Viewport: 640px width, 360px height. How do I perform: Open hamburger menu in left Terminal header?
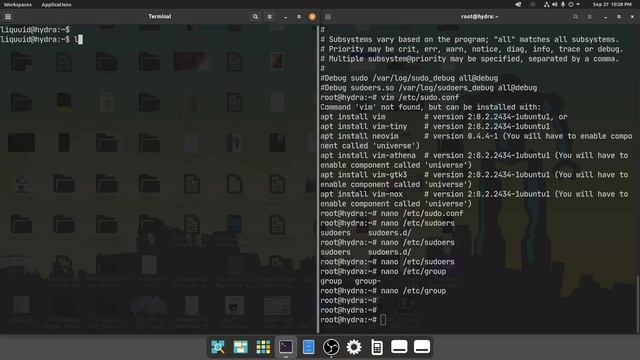(269, 17)
